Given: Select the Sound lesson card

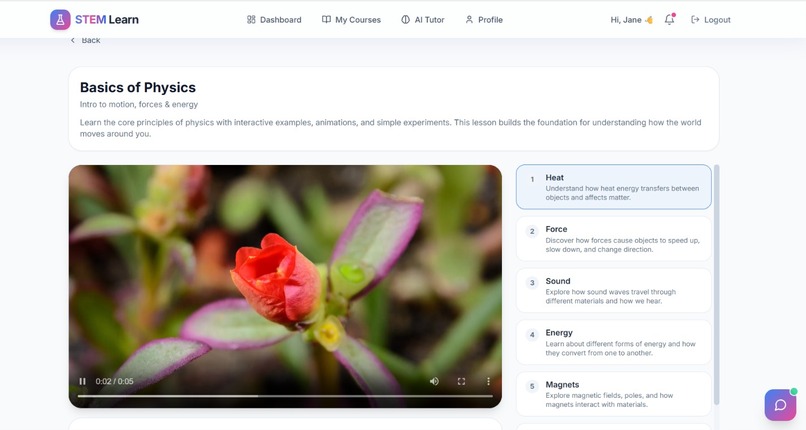Looking at the screenshot, I should tap(614, 291).
